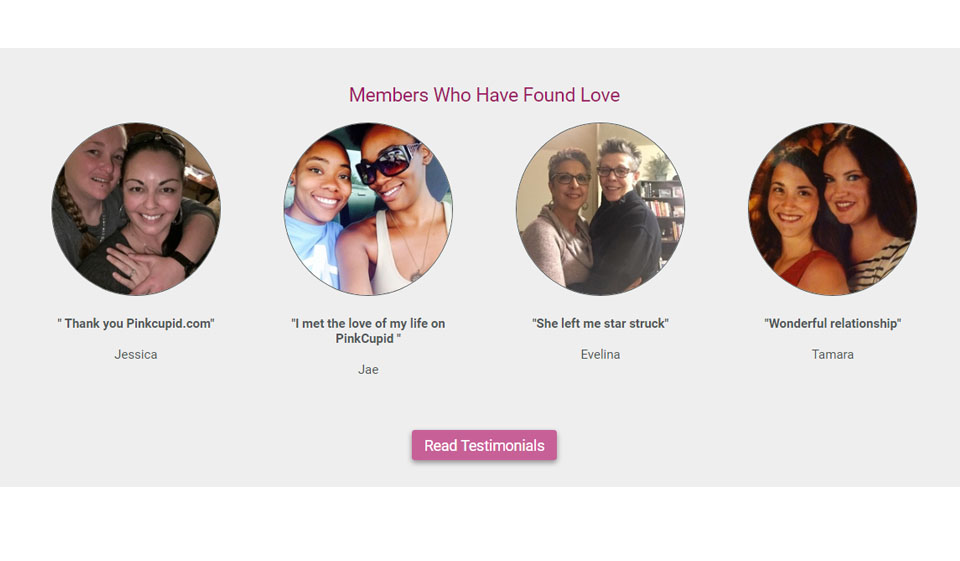Click the name Jessica under the quote

point(136,354)
